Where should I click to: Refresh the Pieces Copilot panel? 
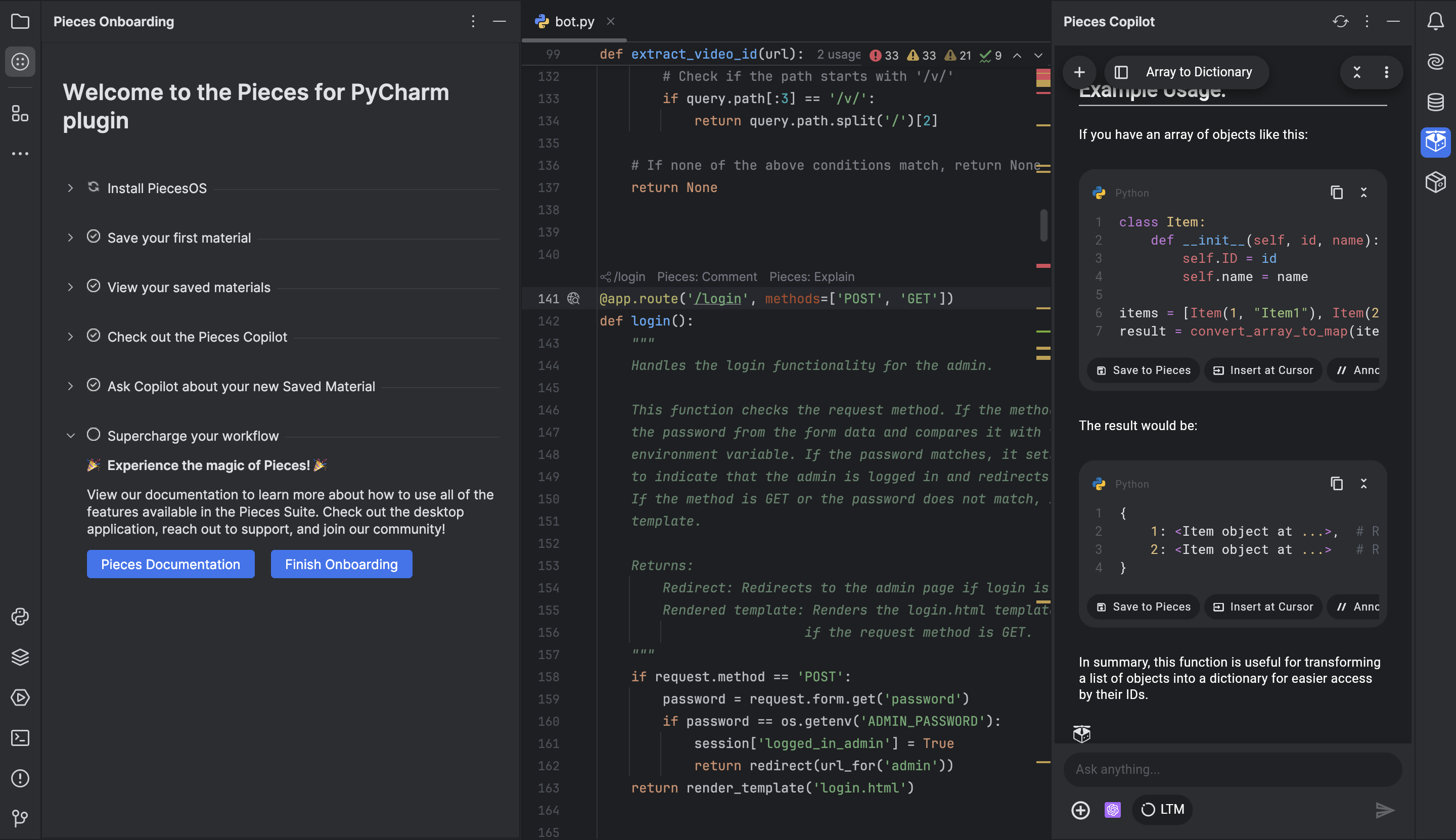click(1340, 21)
